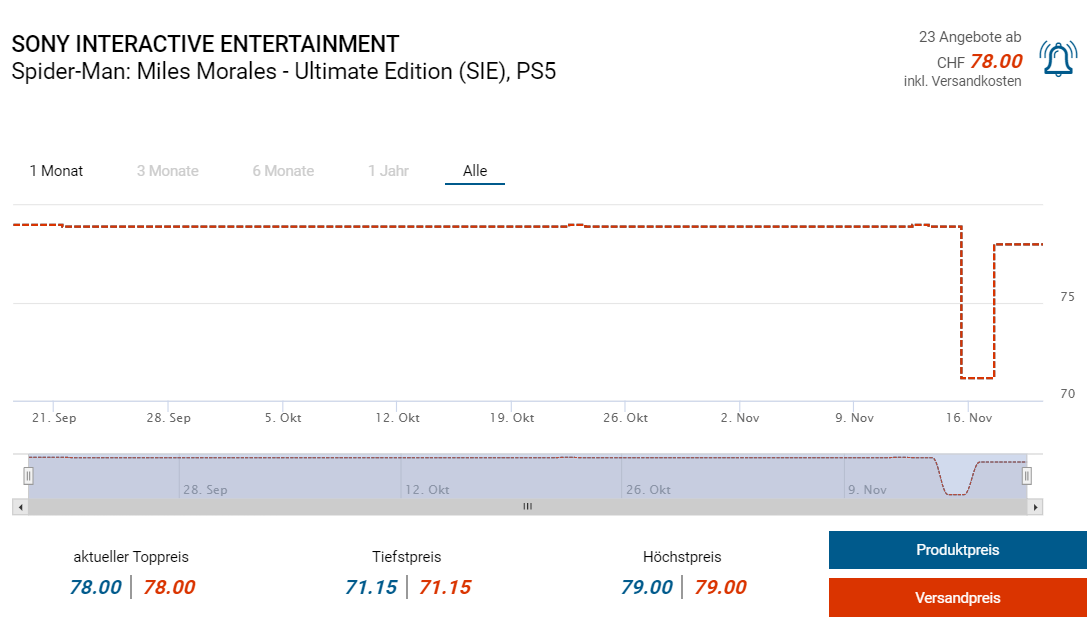Choose the 1 Jahr time range
The image size is (1091, 625).
click(x=388, y=171)
